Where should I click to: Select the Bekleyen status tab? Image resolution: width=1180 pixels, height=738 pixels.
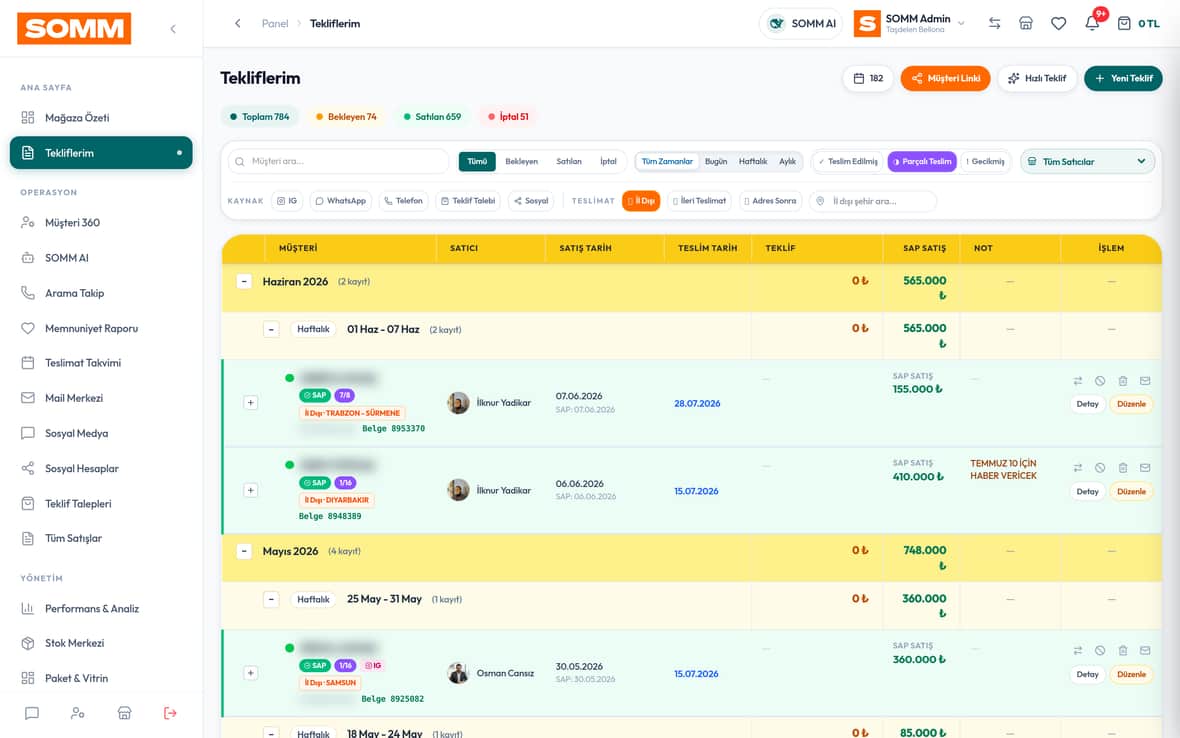pos(522,161)
